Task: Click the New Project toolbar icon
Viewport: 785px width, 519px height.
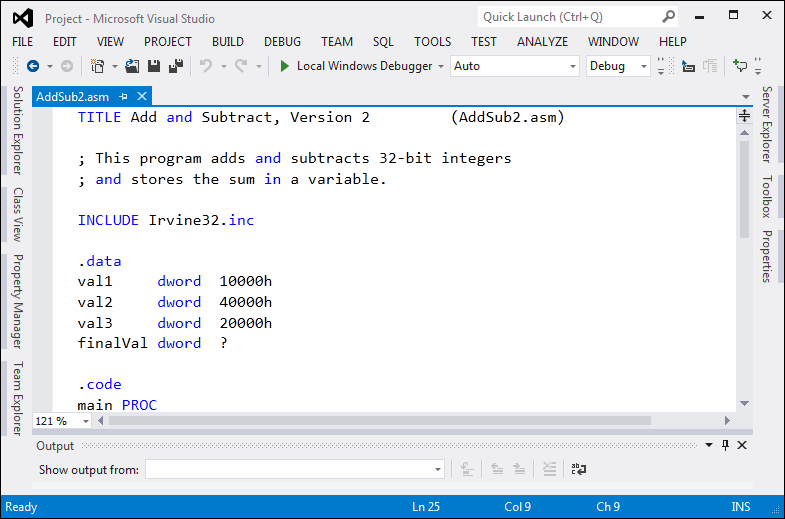Action: [x=97, y=66]
